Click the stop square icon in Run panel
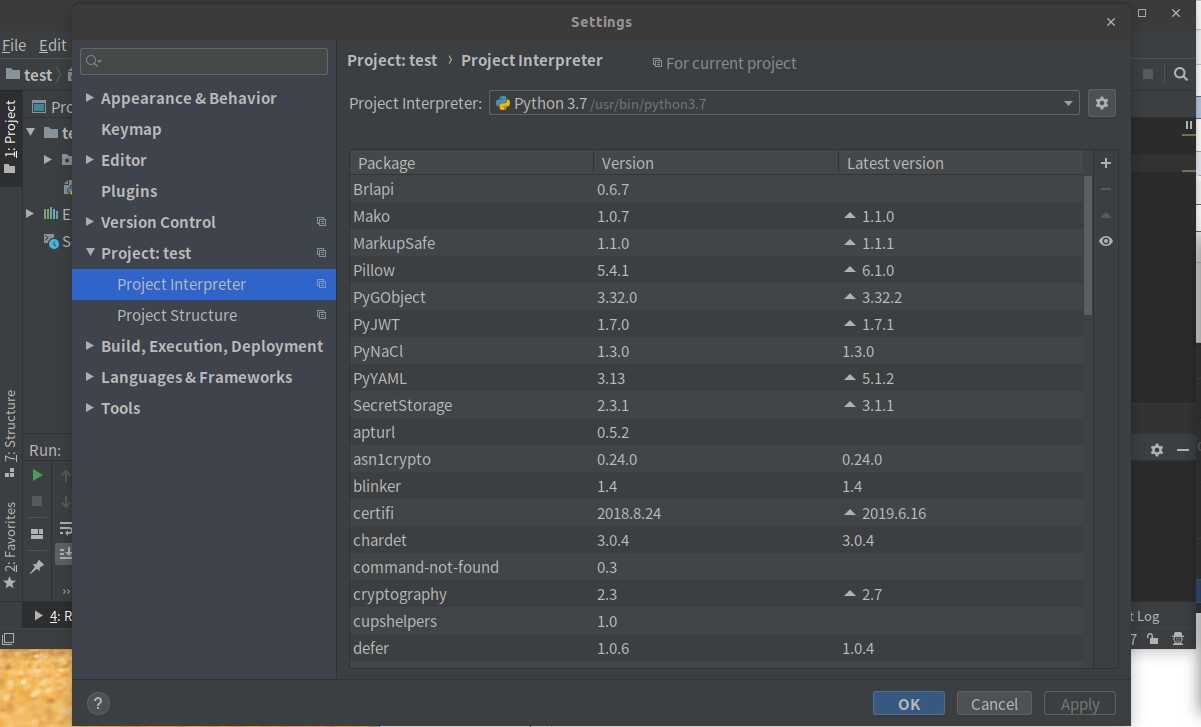Image resolution: width=1201 pixels, height=727 pixels. [x=37, y=501]
